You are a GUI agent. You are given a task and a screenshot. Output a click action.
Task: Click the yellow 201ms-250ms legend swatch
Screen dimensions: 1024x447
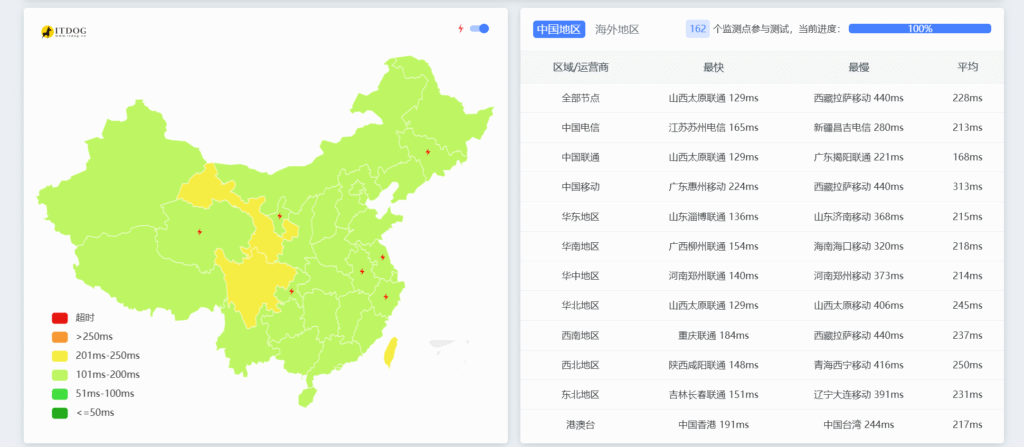60,356
